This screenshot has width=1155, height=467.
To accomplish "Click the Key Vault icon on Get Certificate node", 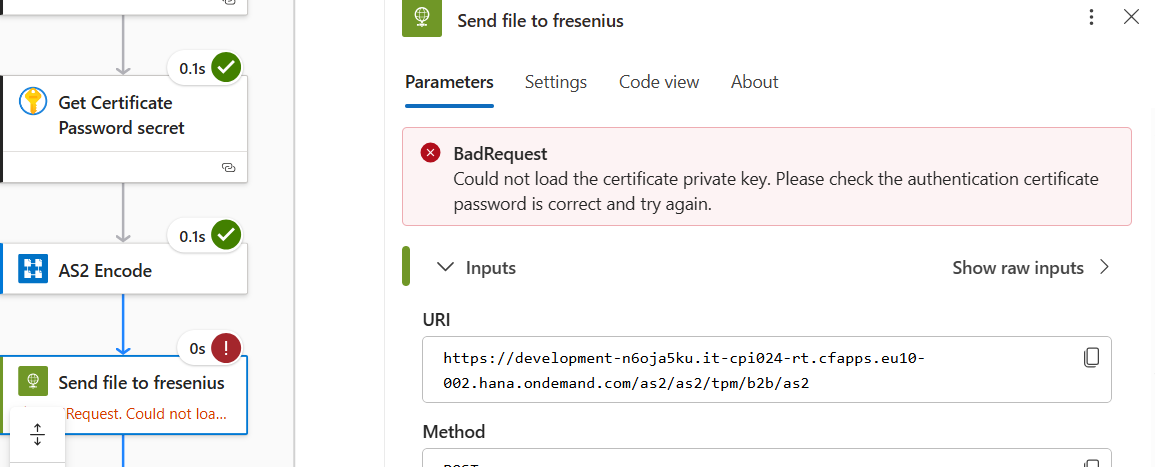I will (33, 102).
